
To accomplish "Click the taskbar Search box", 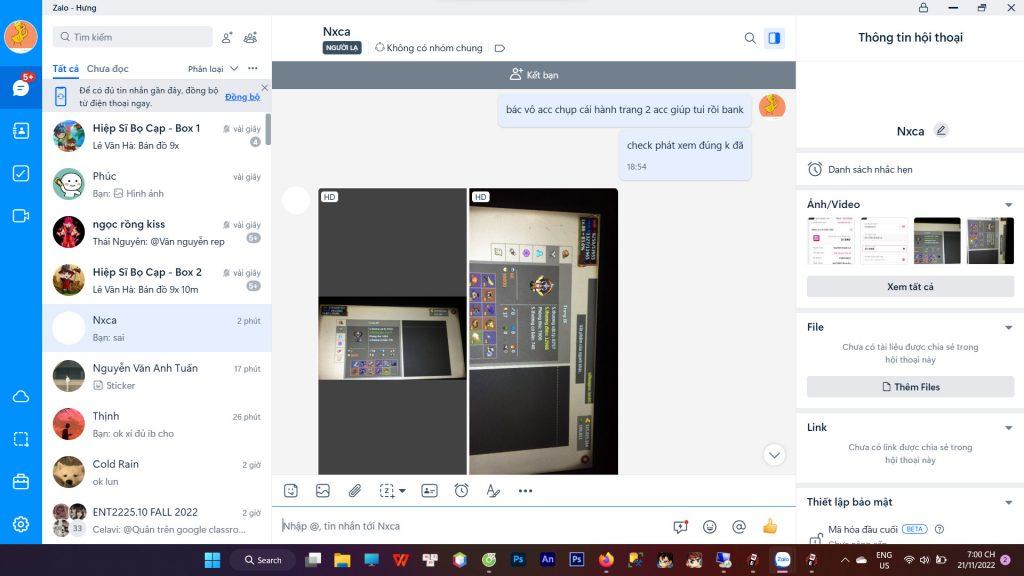I will 263,560.
